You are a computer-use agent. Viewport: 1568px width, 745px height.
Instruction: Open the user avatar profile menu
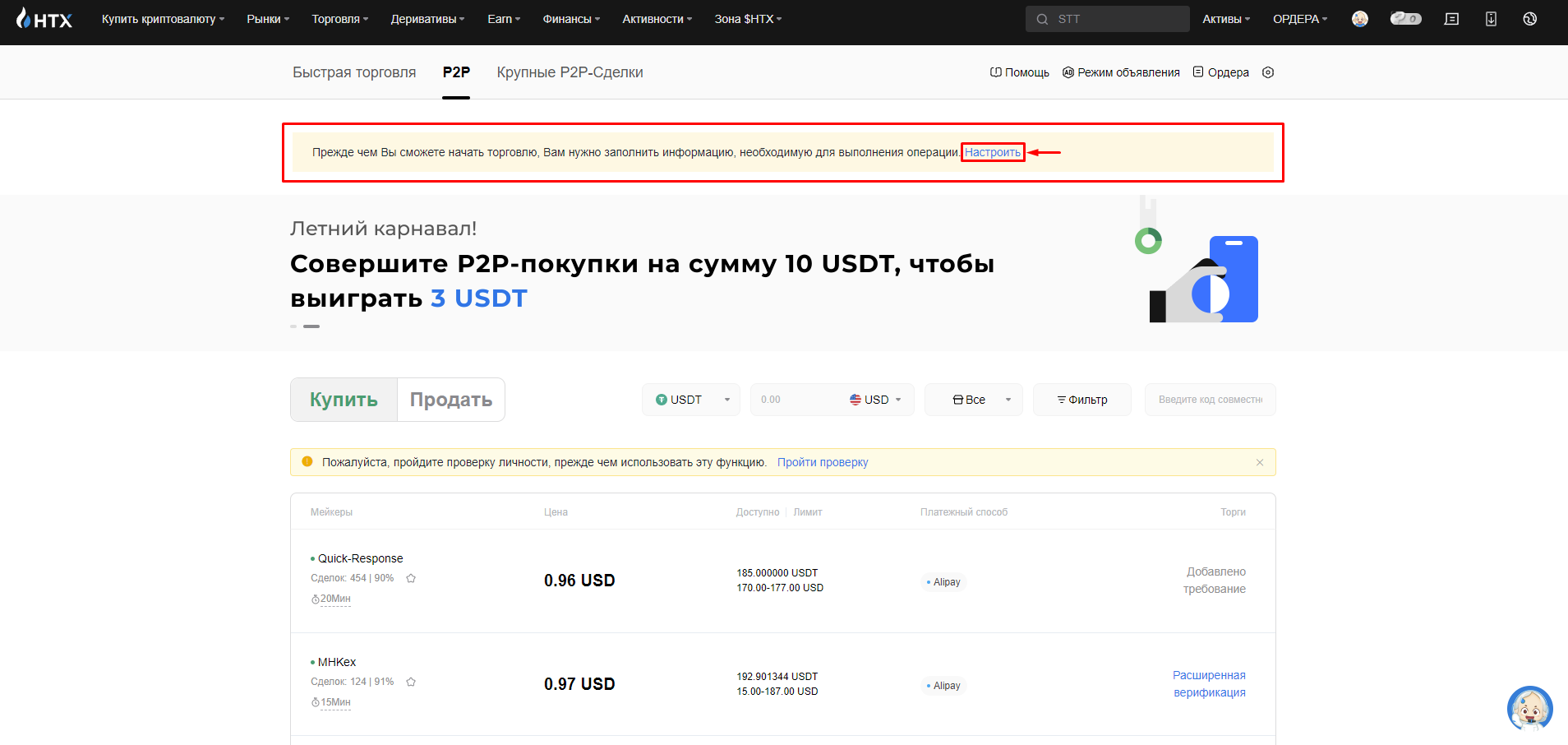[x=1360, y=19]
